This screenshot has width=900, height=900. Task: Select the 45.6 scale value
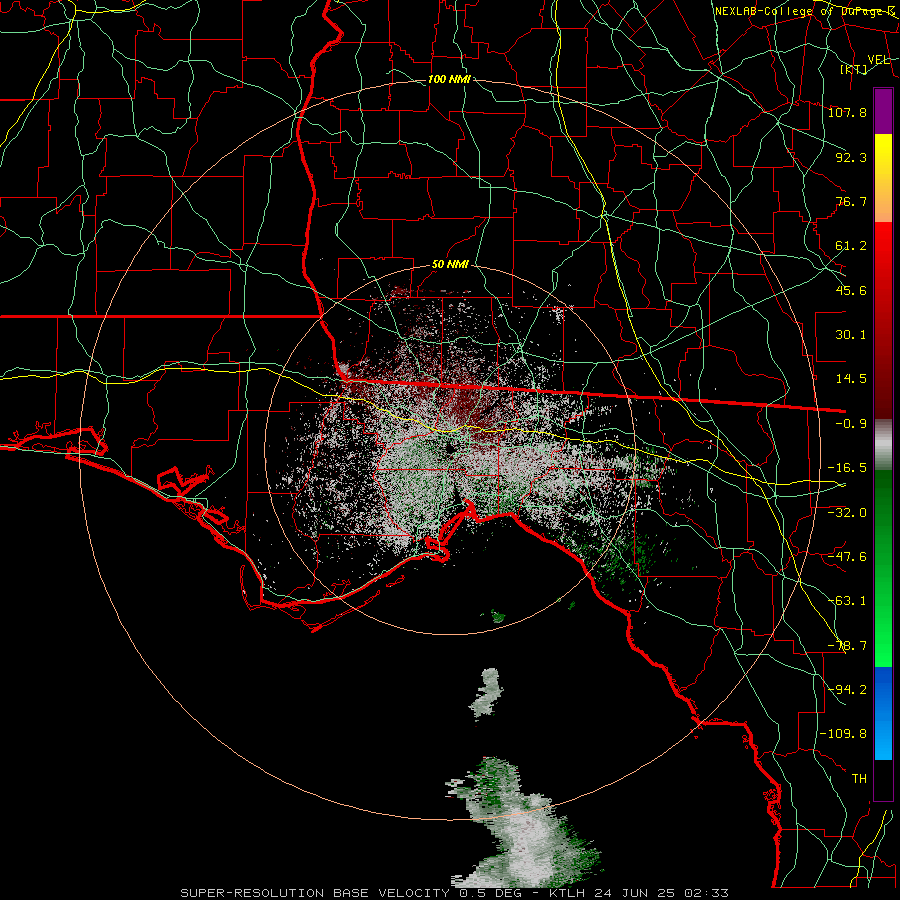pyautogui.click(x=851, y=290)
